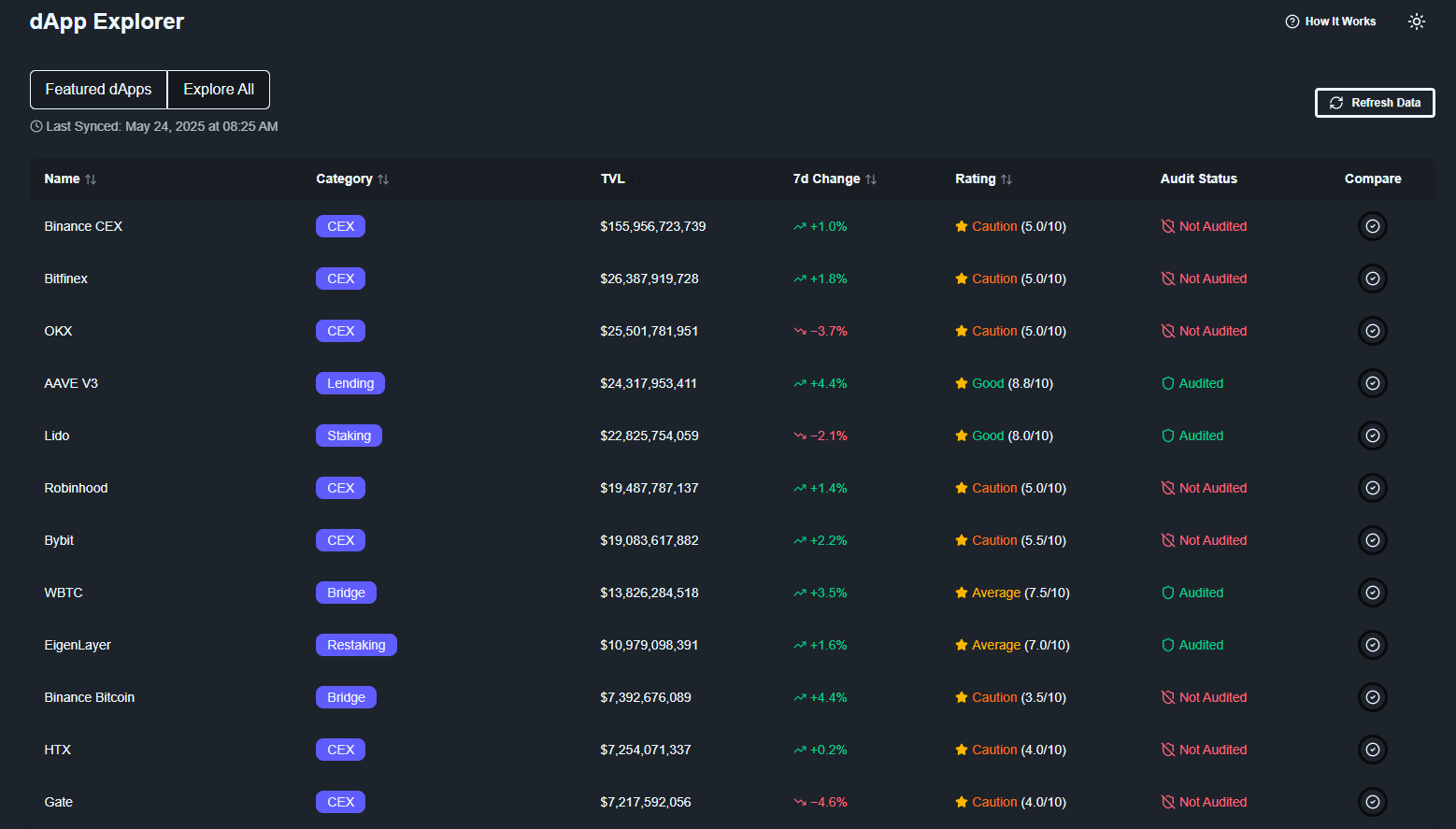Toggle compare for HTX

(1373, 750)
